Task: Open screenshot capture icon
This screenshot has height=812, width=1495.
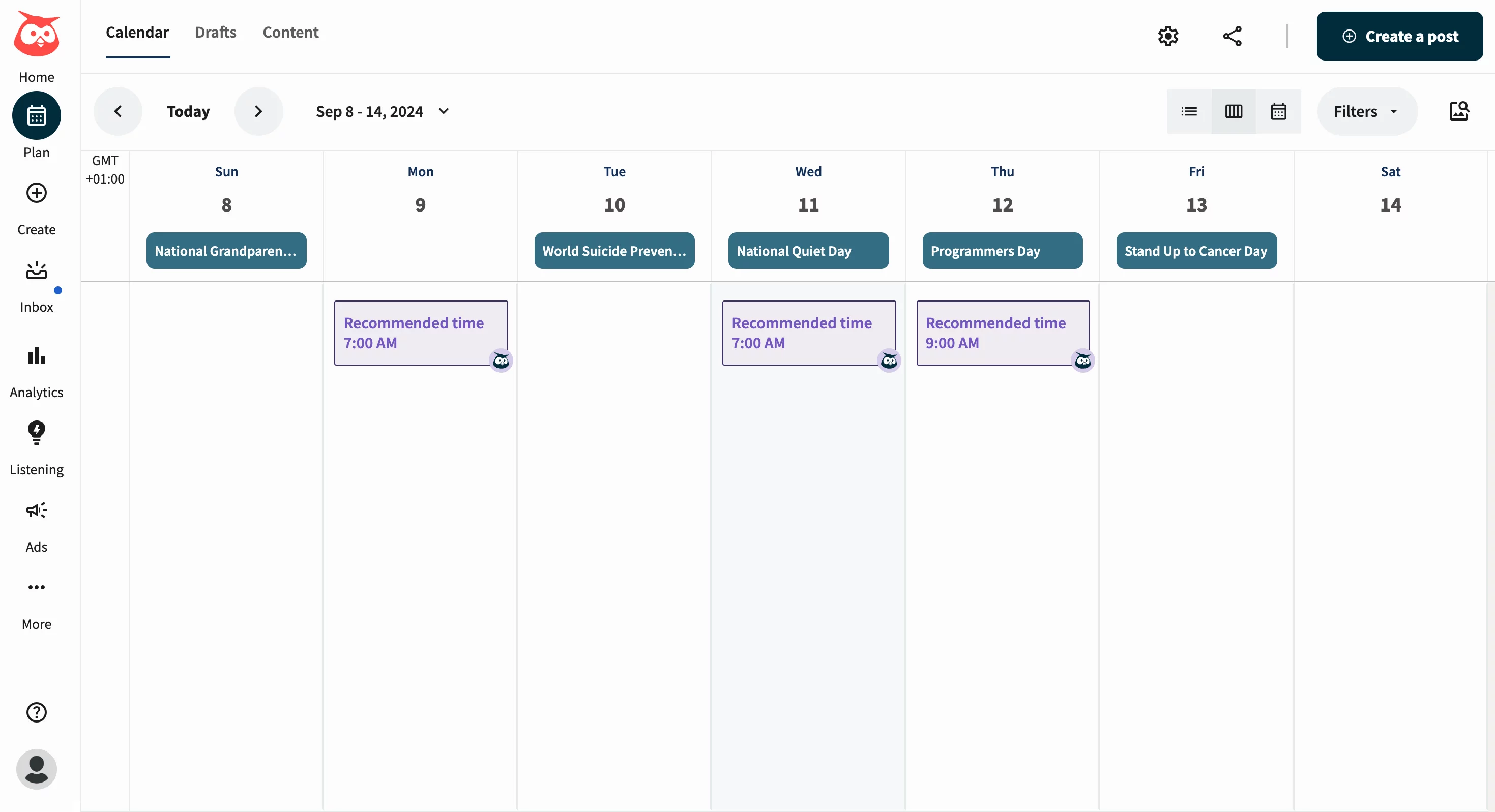Action: (x=1459, y=111)
